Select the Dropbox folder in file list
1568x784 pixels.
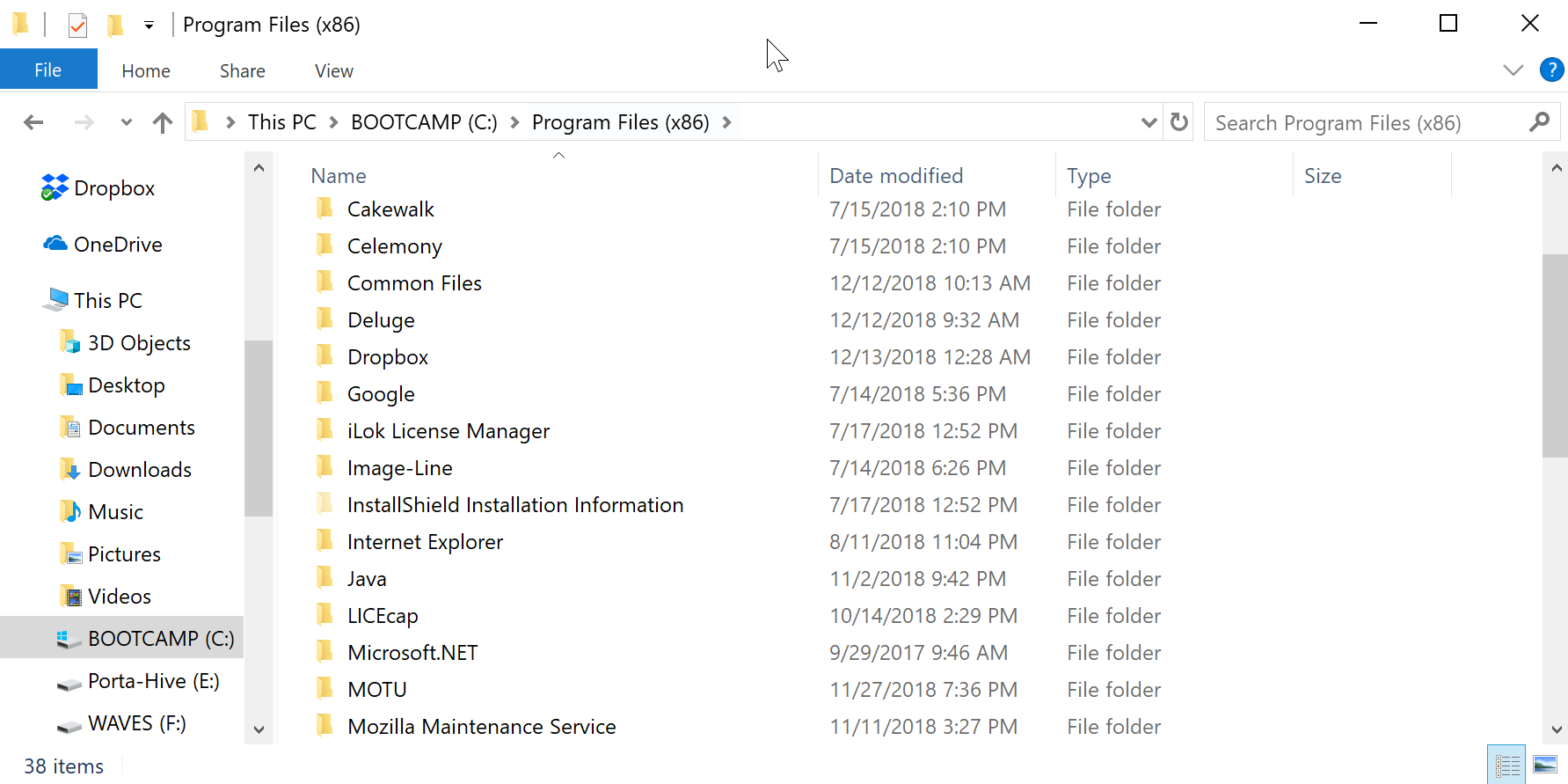(388, 357)
